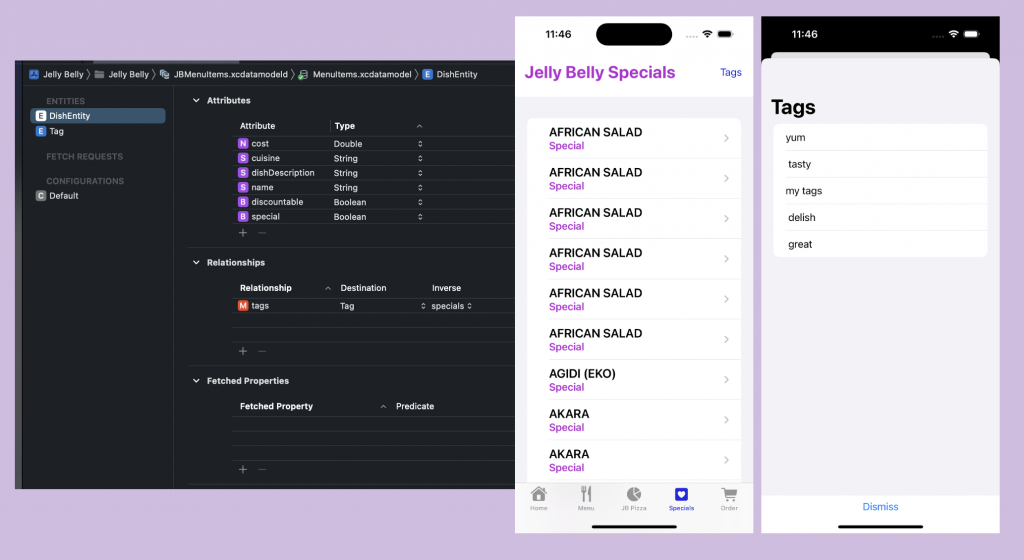This screenshot has width=1024, height=560.
Task: Click the plus icon under Attributes table
Action: (x=242, y=233)
